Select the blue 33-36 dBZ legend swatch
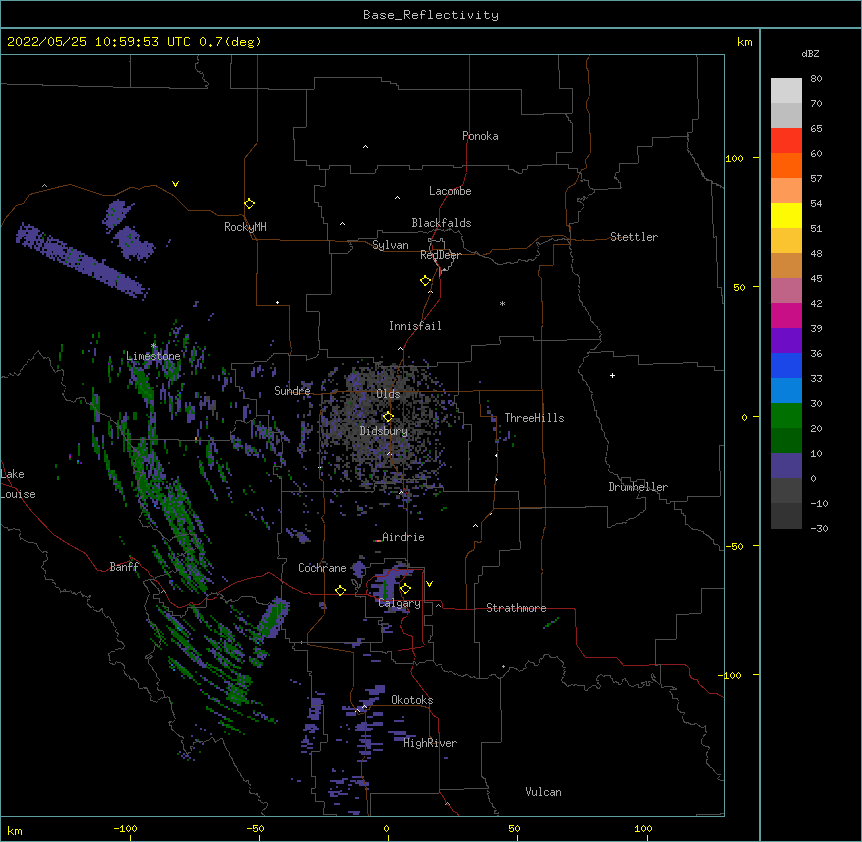 (x=786, y=365)
